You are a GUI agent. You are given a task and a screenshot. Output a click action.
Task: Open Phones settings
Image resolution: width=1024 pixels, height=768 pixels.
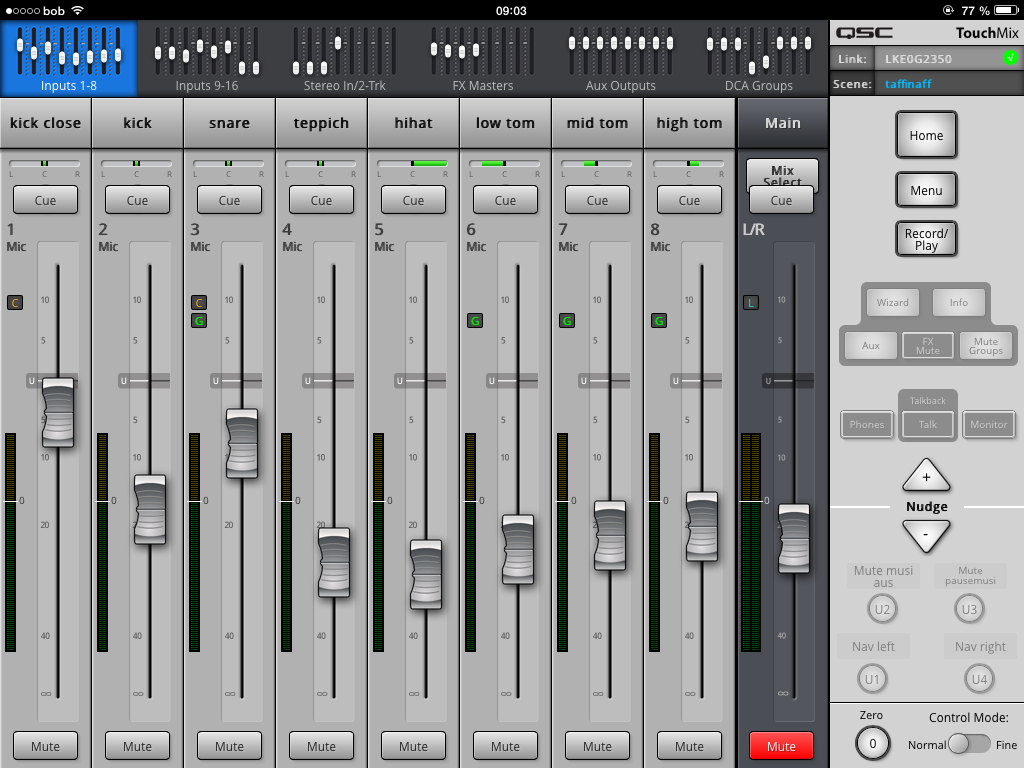tap(867, 424)
